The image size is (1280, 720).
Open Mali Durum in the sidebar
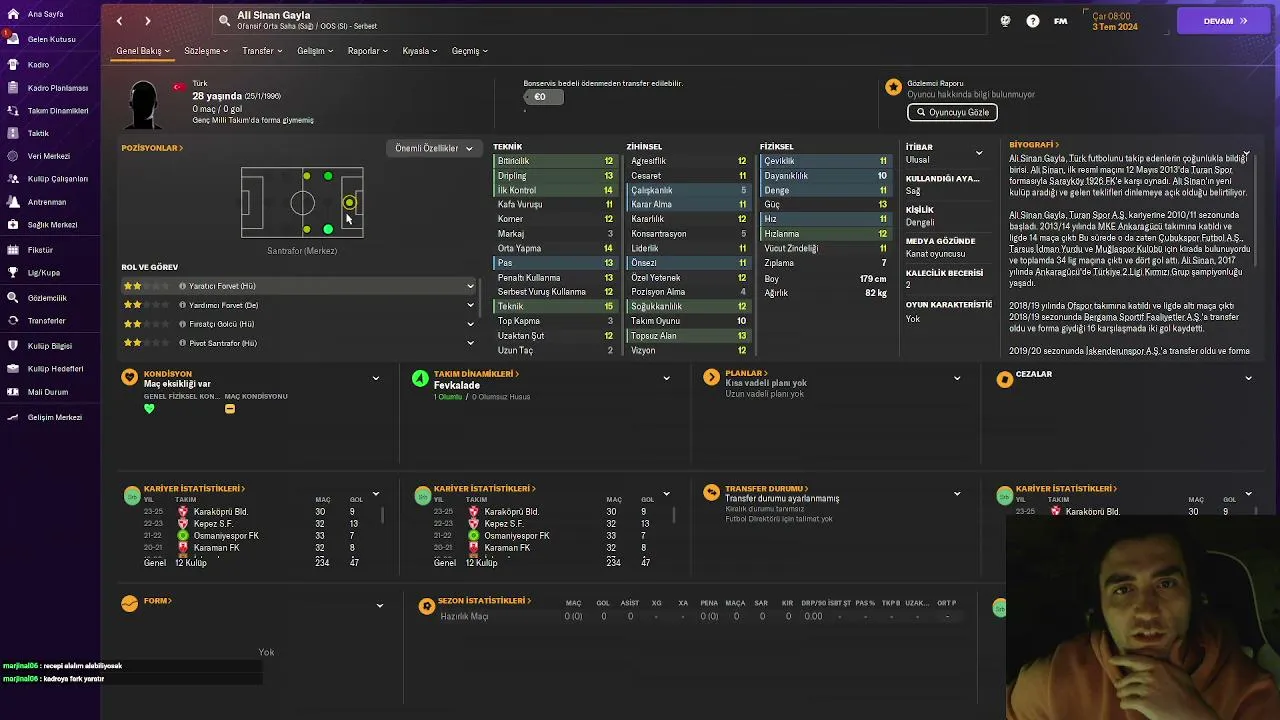click(x=47, y=392)
